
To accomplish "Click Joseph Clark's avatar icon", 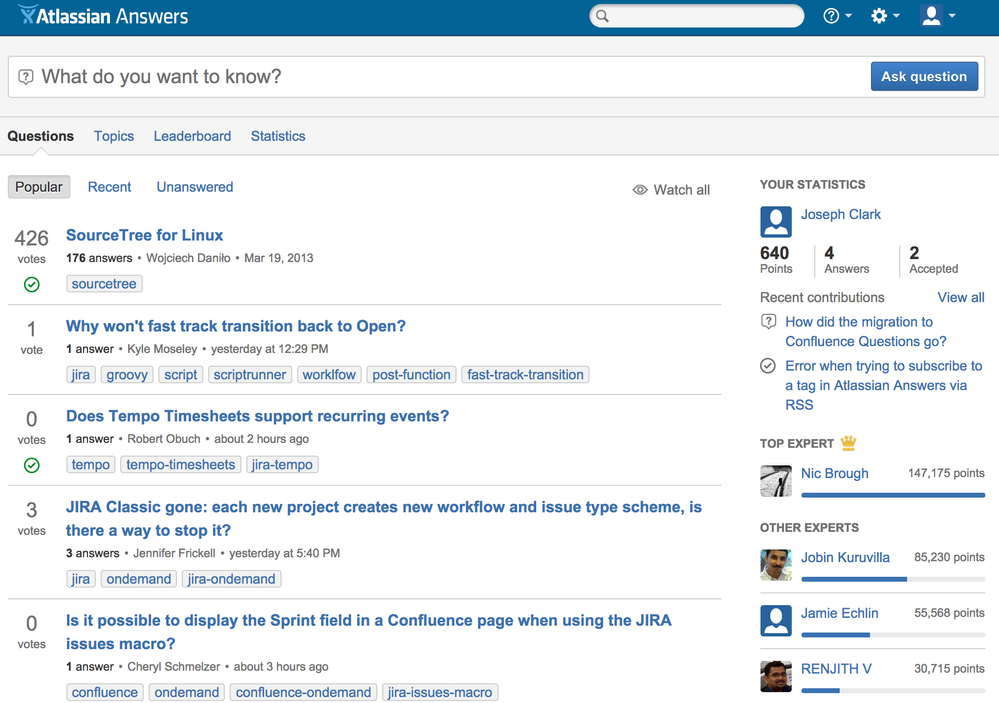I will point(776,222).
